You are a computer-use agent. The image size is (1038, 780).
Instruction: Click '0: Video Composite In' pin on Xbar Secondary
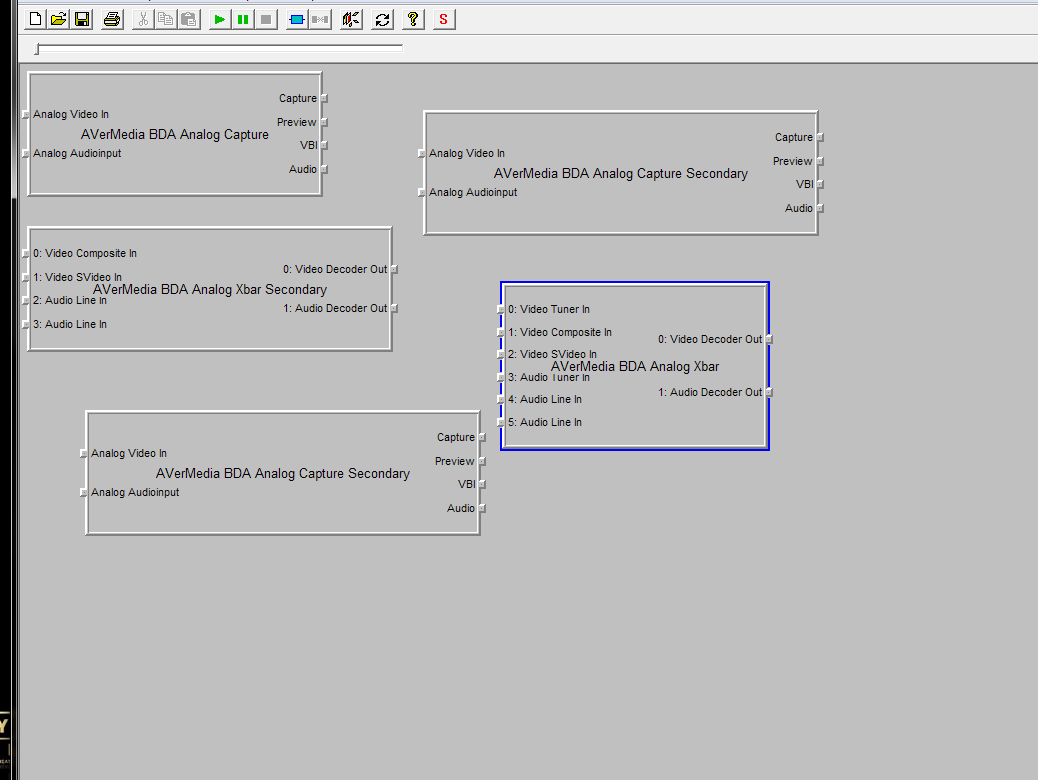pos(26,253)
